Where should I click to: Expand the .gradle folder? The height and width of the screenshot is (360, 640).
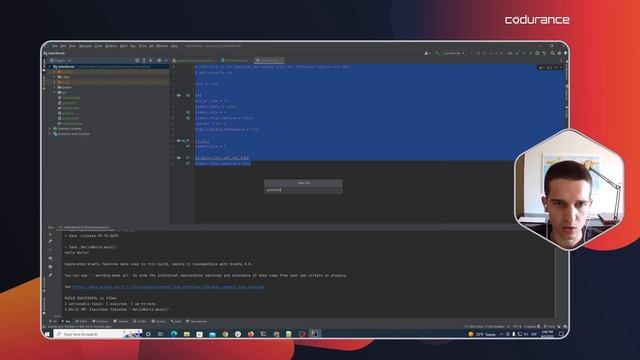(55, 72)
